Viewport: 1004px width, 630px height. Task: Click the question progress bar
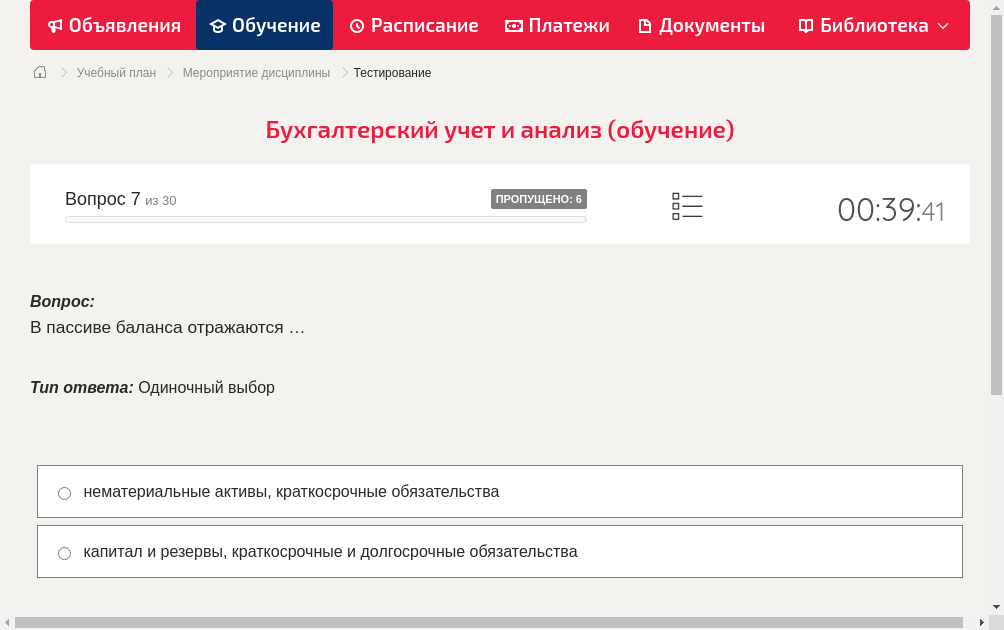[325, 219]
